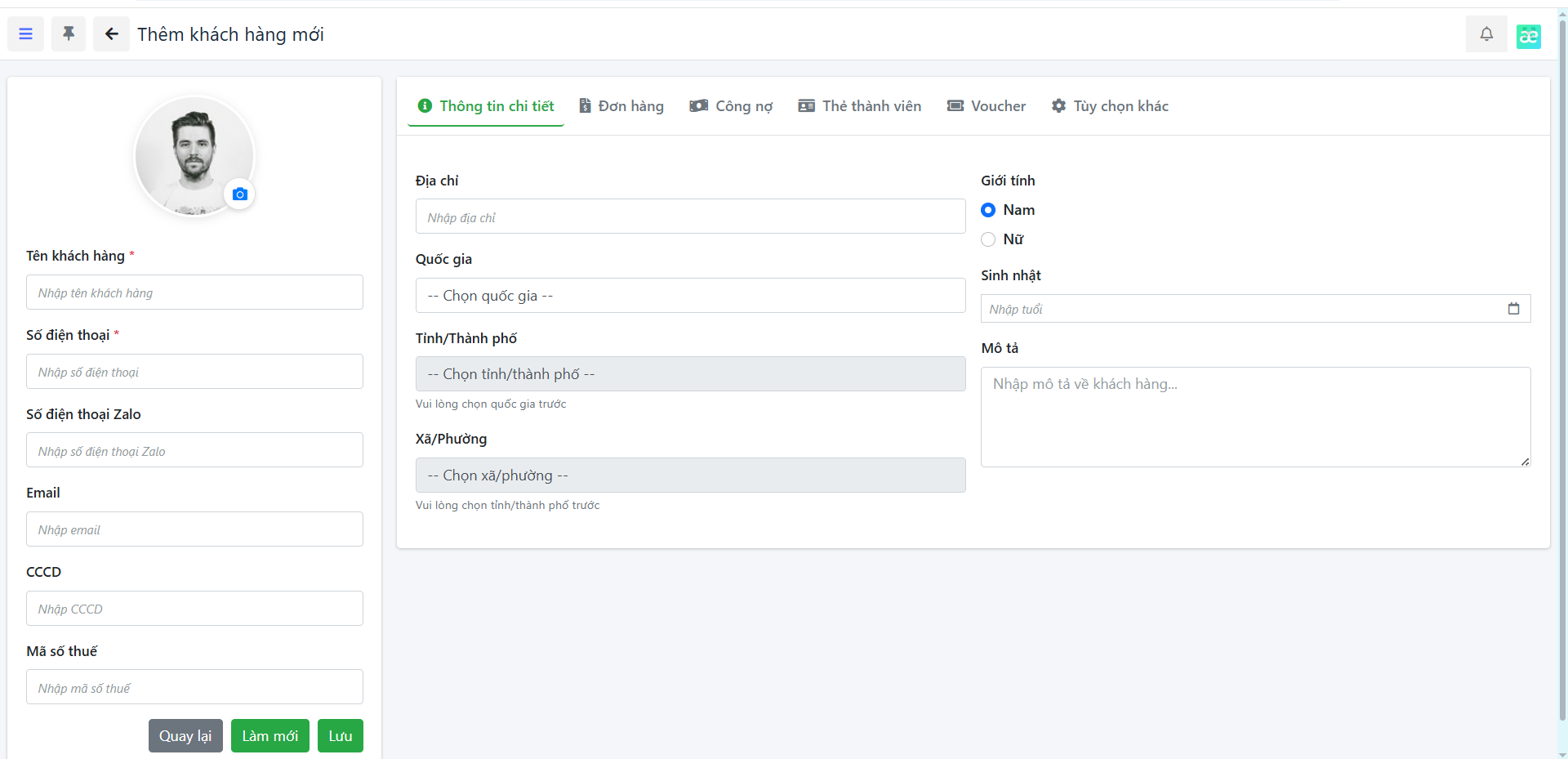
Task: Click the hamburger menu icon
Action: tap(25, 34)
